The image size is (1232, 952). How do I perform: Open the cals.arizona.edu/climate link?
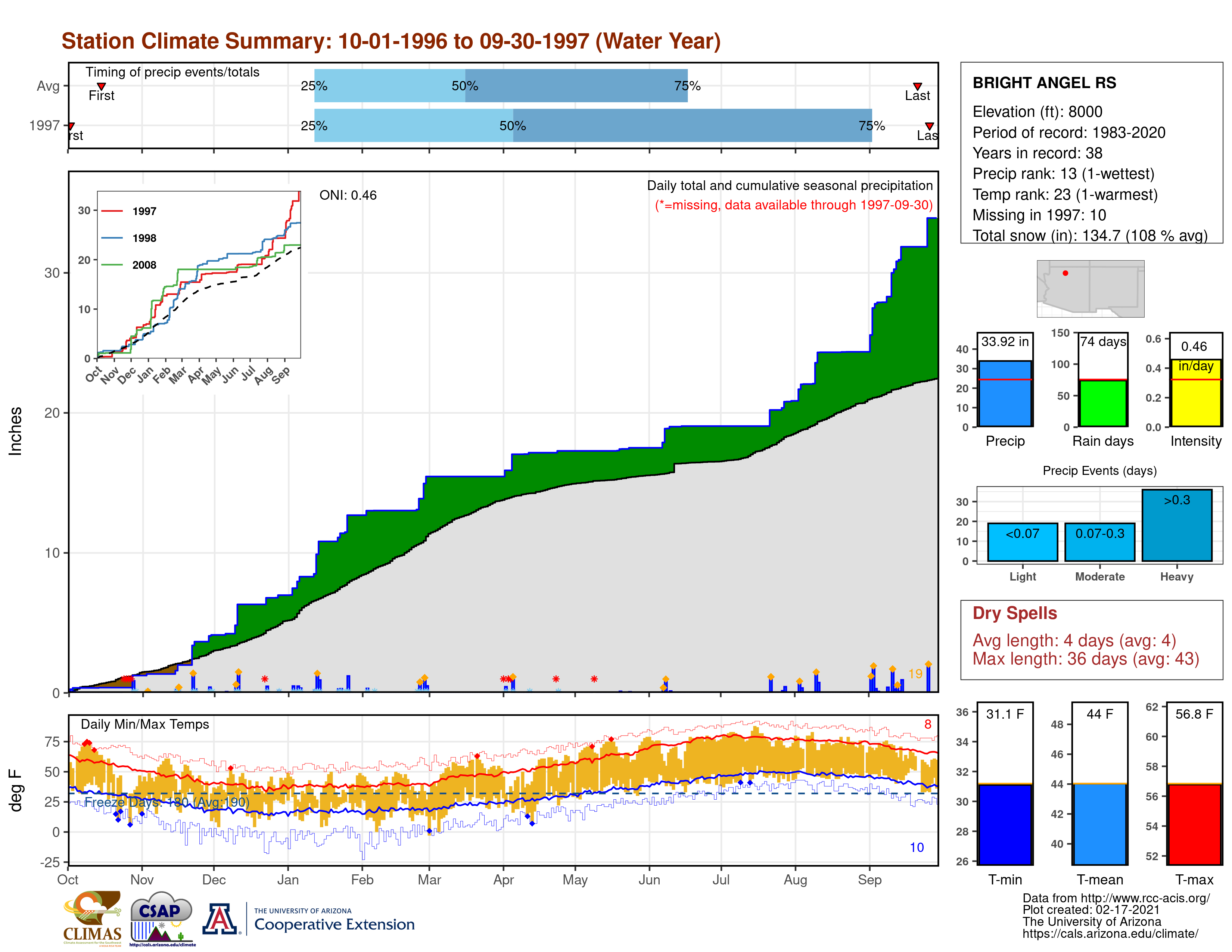coord(1110,934)
